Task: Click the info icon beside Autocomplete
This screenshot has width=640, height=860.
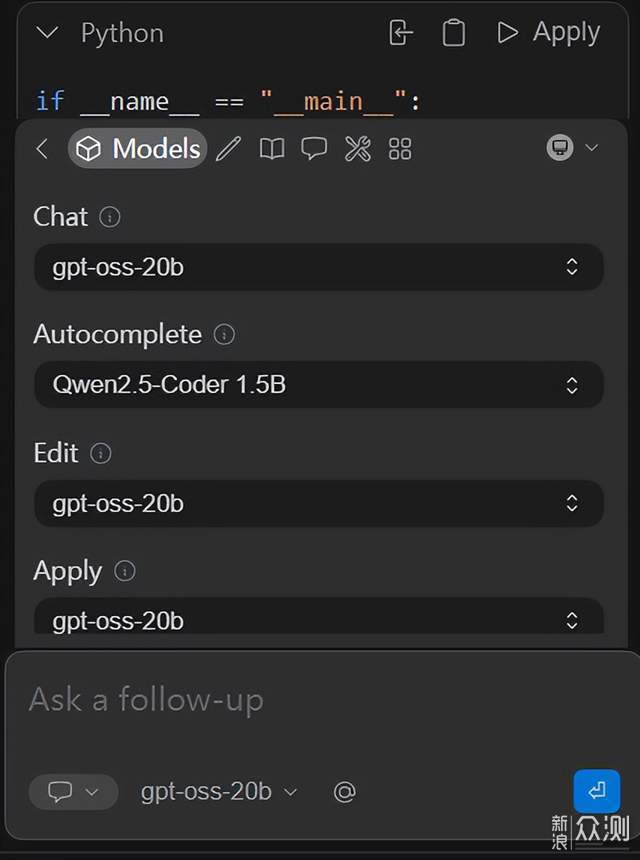Action: (x=224, y=334)
